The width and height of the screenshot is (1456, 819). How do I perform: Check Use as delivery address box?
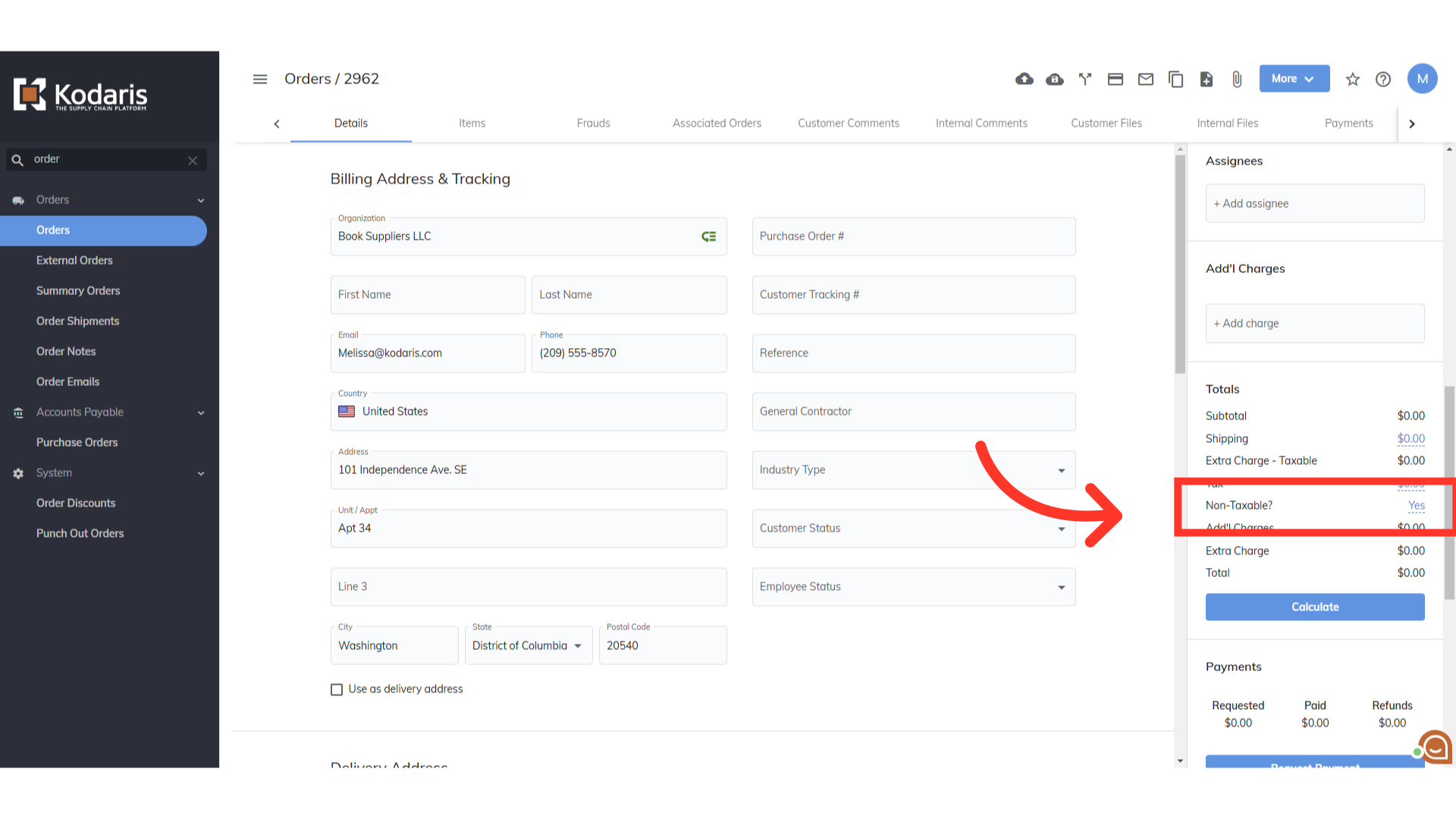click(337, 689)
